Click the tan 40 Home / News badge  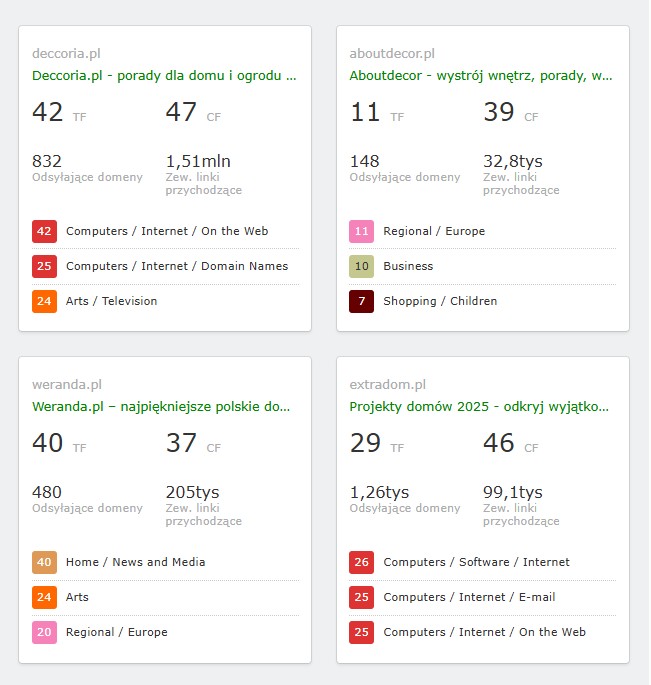44,562
